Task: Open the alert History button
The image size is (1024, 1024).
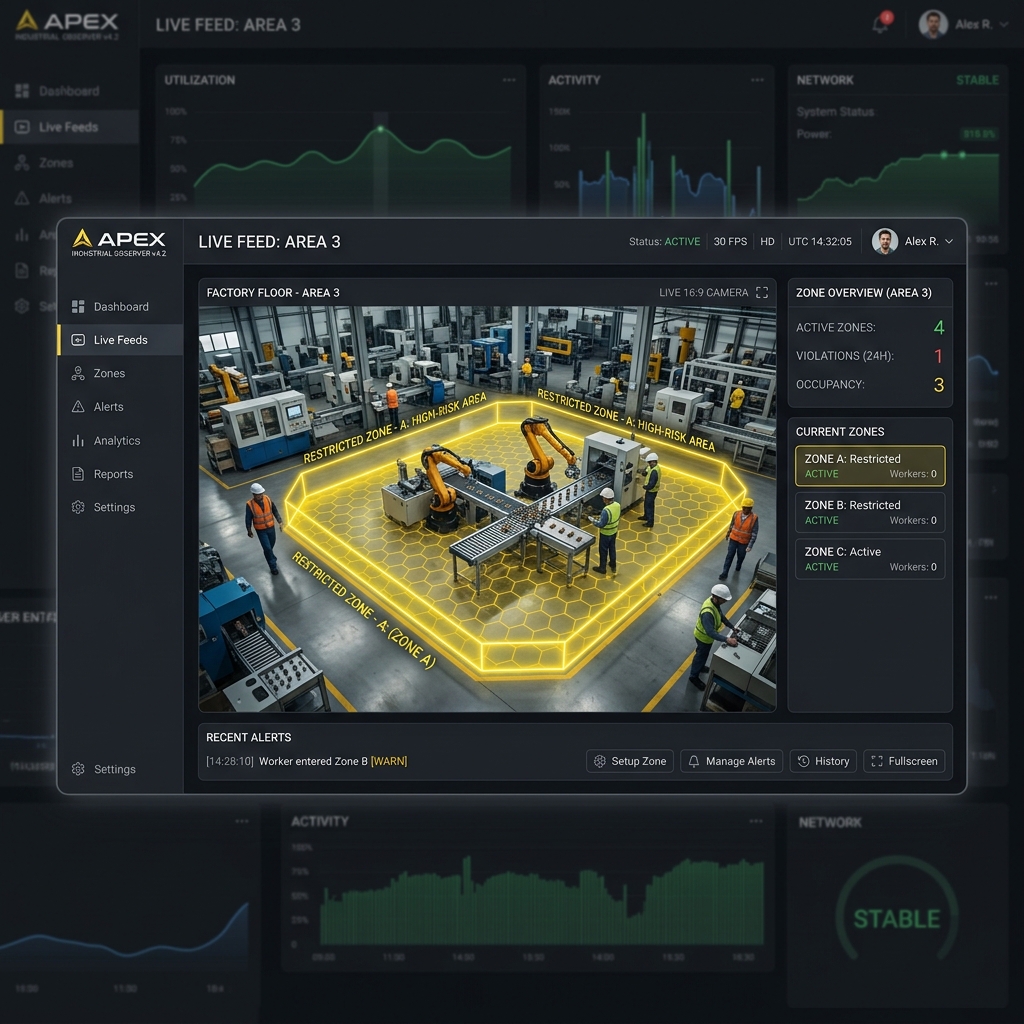Action: click(824, 761)
